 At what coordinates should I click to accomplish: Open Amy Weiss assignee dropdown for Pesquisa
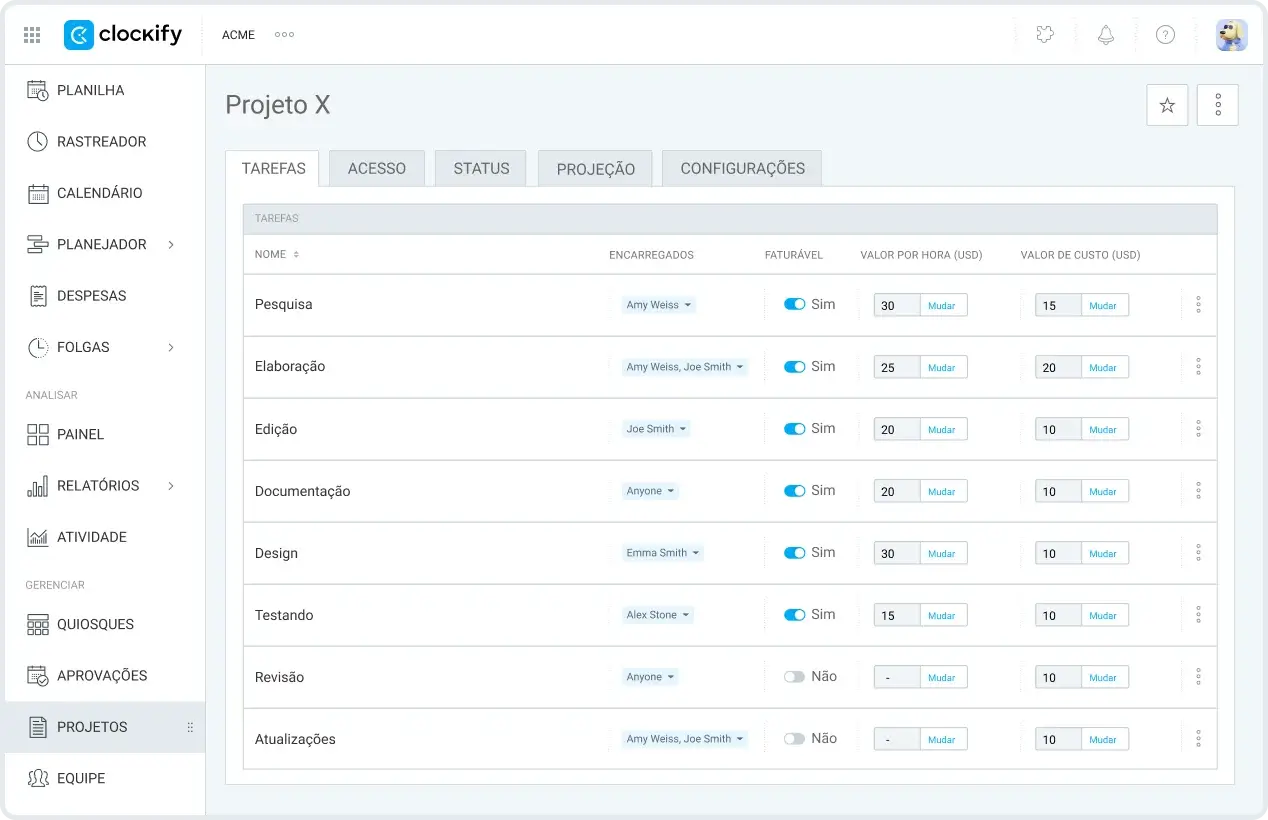click(x=659, y=305)
